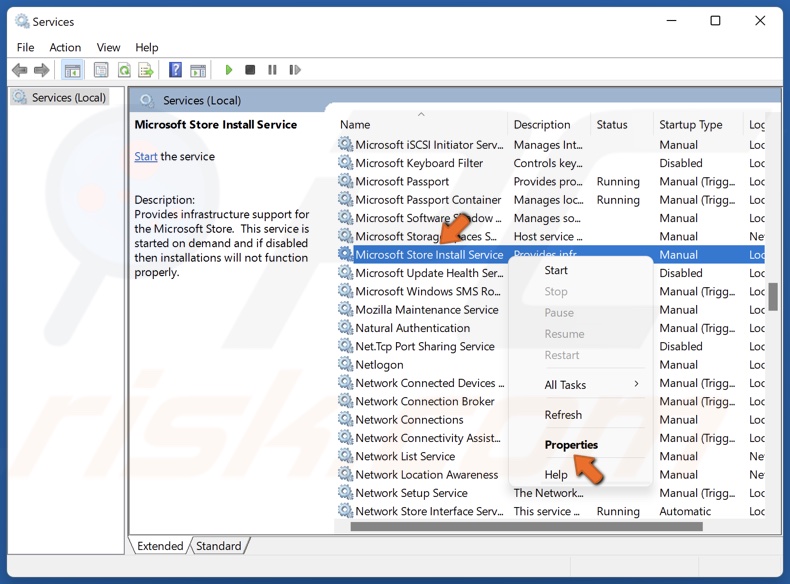
Task: Click gear icon beside Microsoft Passport Container
Action: tap(345, 200)
